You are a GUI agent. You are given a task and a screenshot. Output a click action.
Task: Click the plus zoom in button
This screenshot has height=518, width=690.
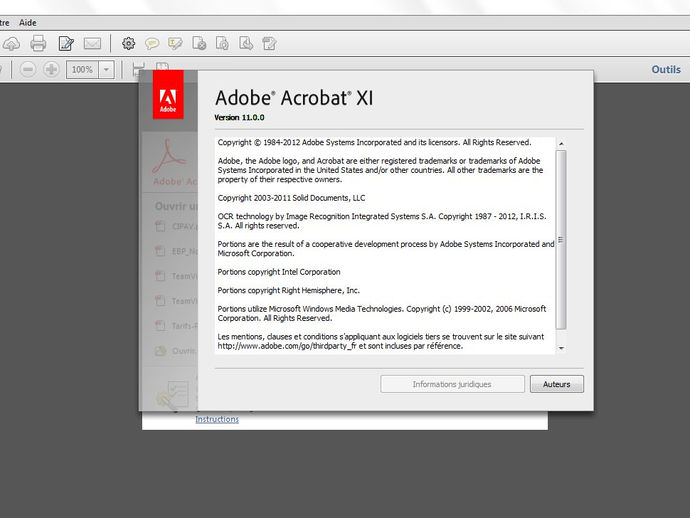click(51, 70)
